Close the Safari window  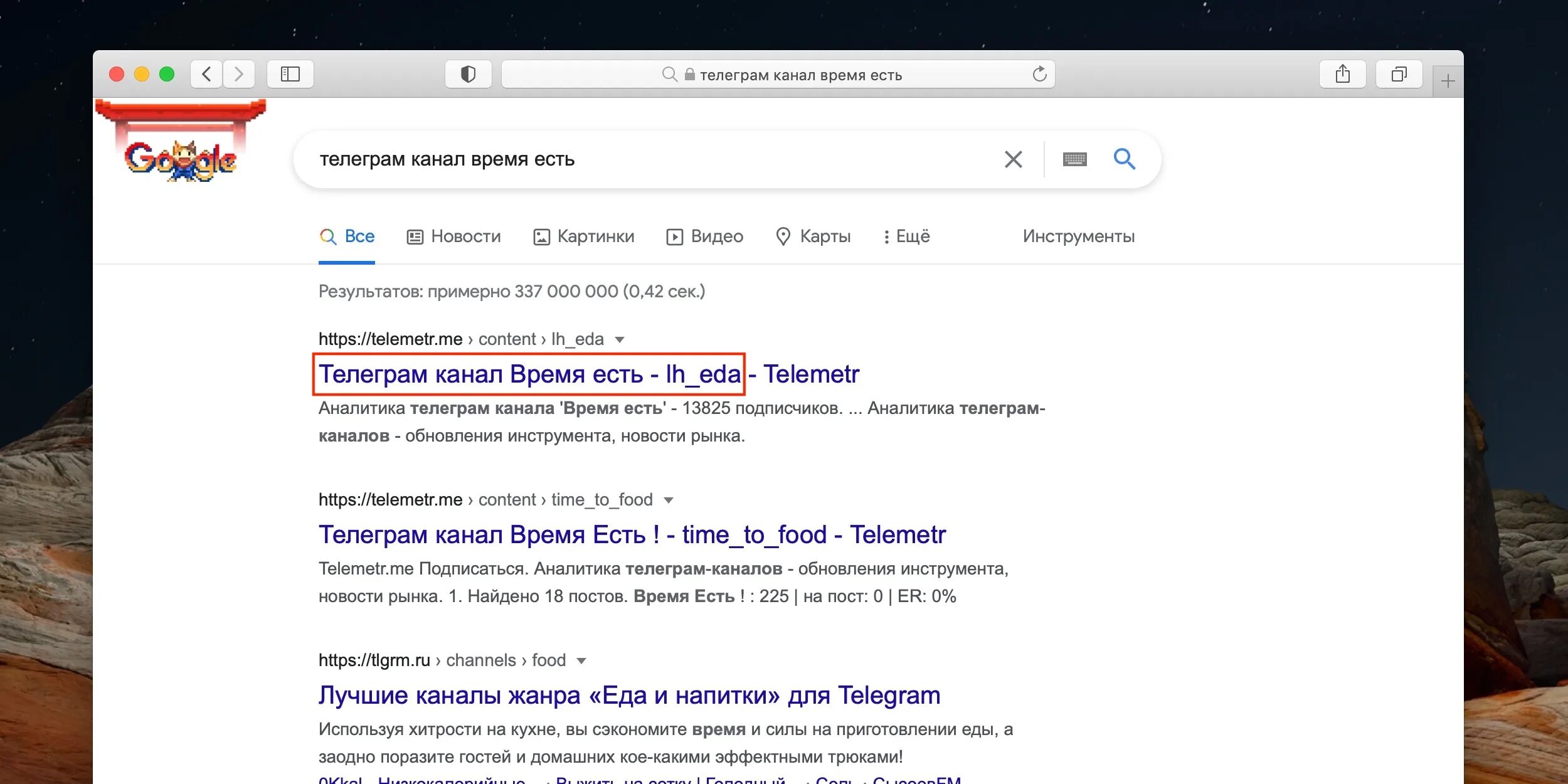click(117, 75)
